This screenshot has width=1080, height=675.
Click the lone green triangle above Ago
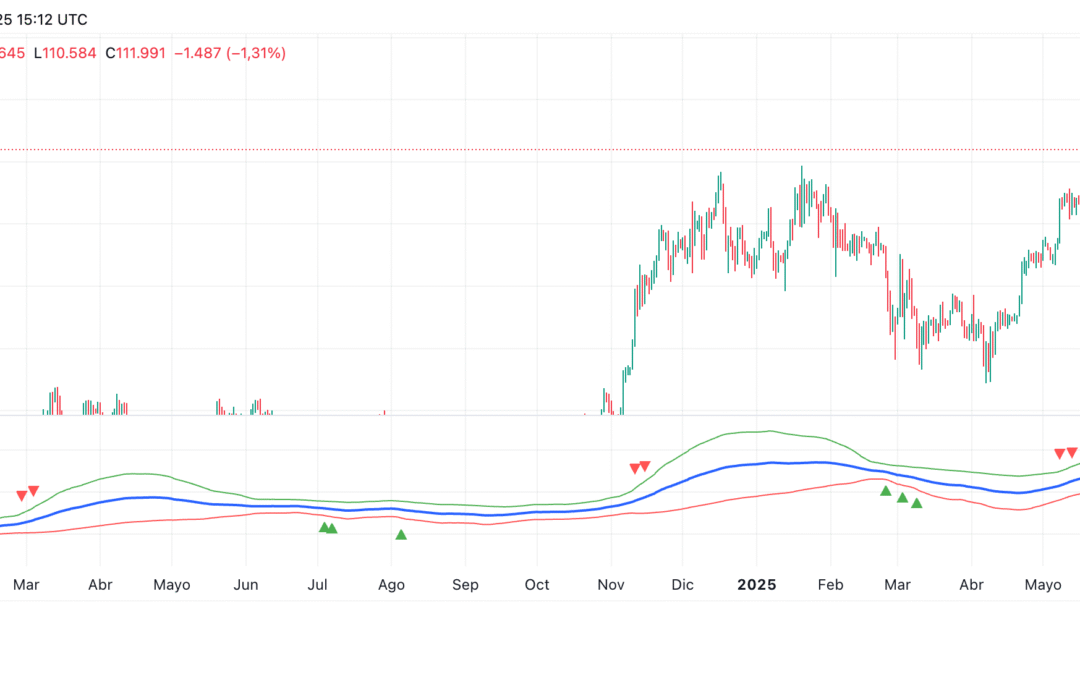click(x=401, y=535)
